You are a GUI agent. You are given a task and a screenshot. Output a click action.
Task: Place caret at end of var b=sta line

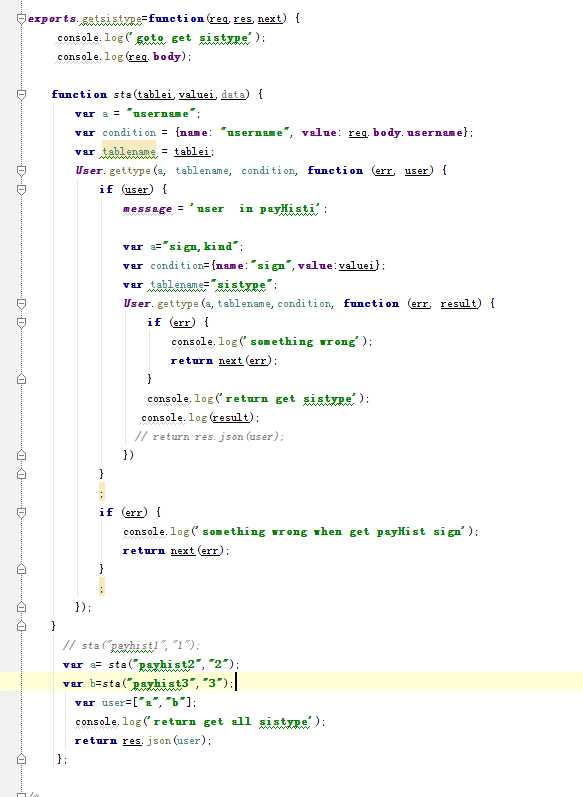click(235, 684)
